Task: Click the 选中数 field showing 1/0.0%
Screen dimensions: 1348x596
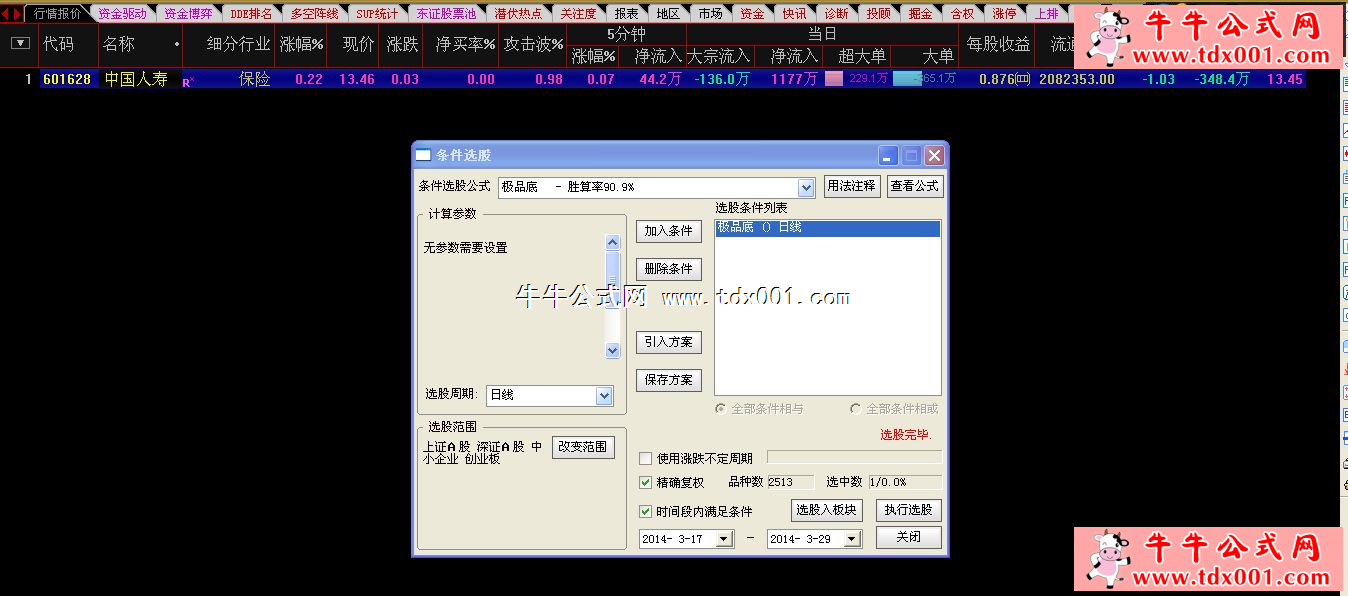Action: (905, 482)
